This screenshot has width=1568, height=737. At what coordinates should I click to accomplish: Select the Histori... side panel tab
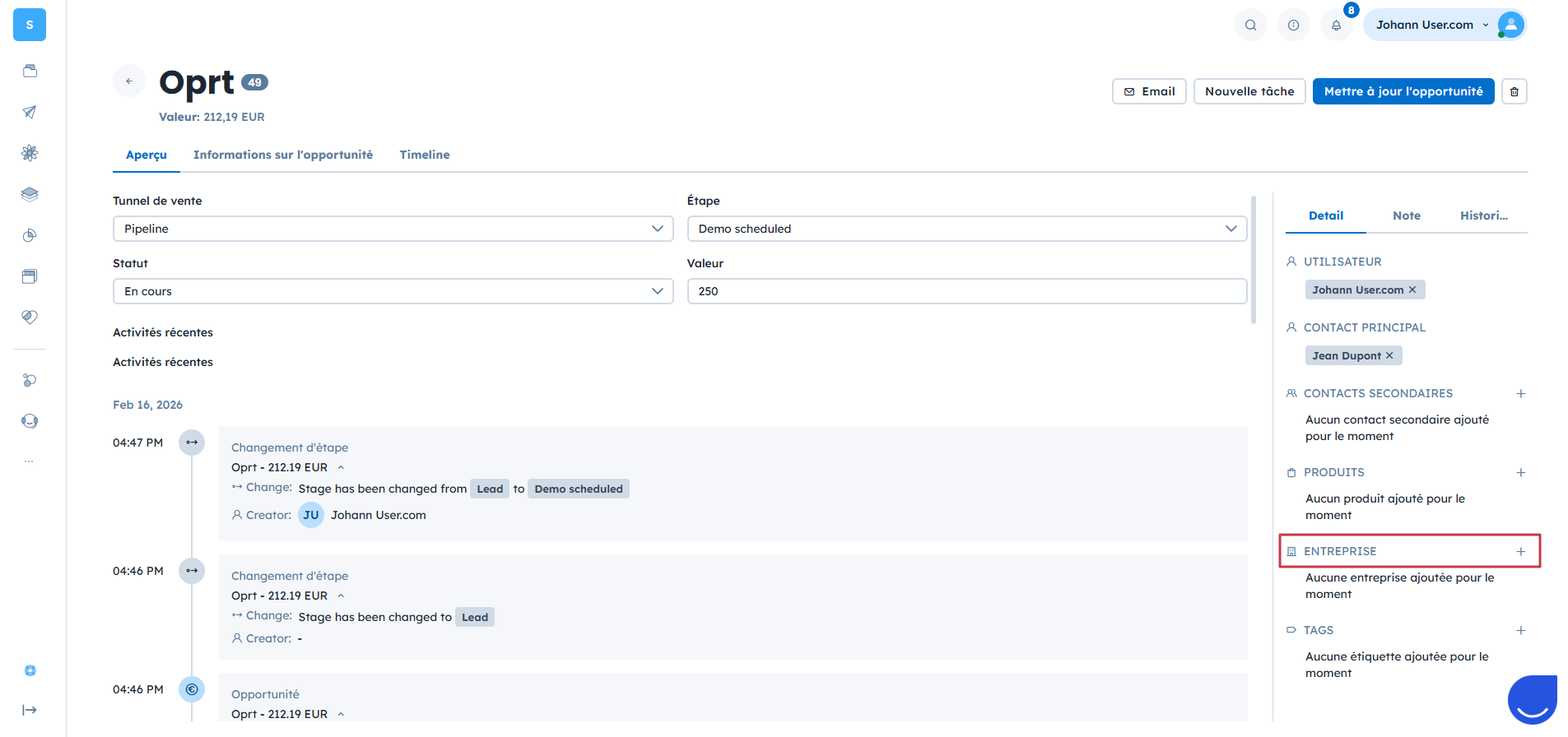click(x=1484, y=216)
